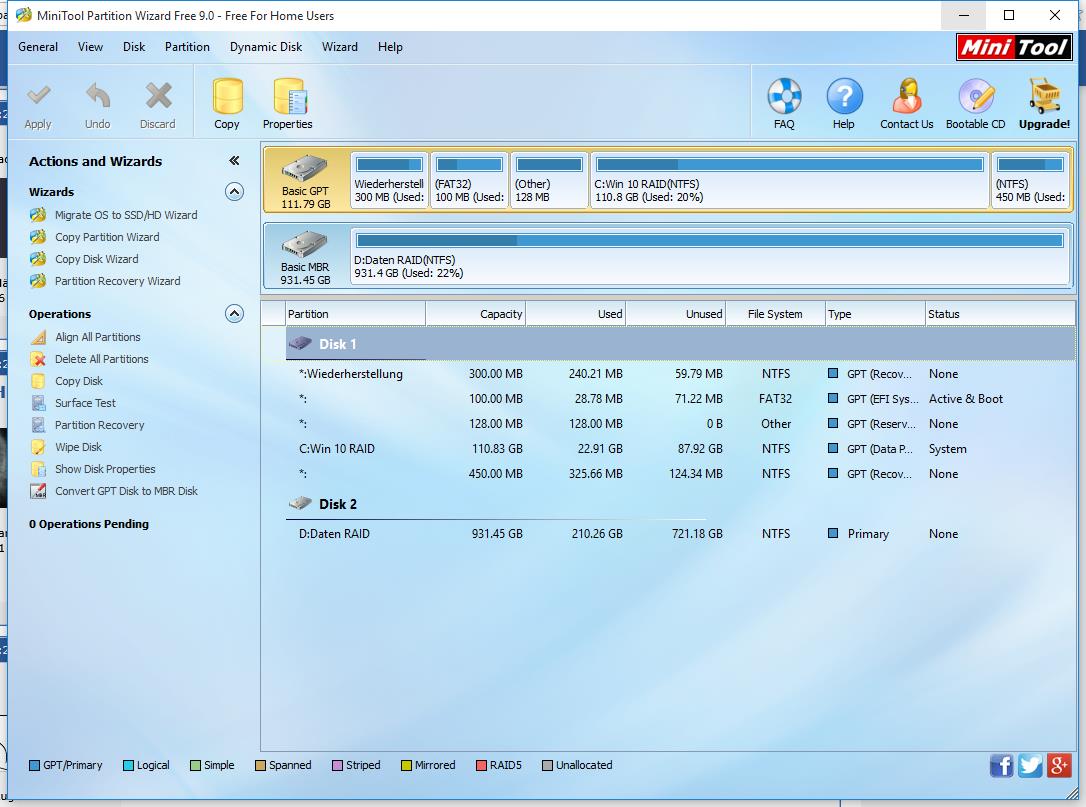Open the View menu

pos(90,47)
